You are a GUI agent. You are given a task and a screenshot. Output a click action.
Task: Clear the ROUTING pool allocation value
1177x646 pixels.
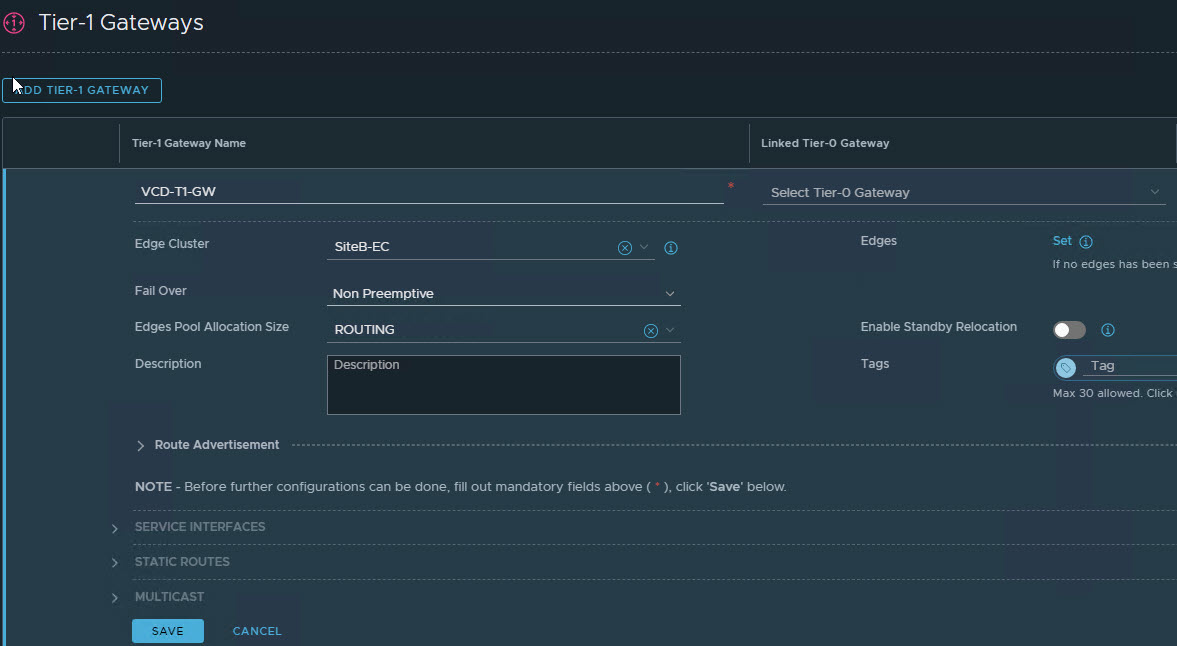pos(651,331)
